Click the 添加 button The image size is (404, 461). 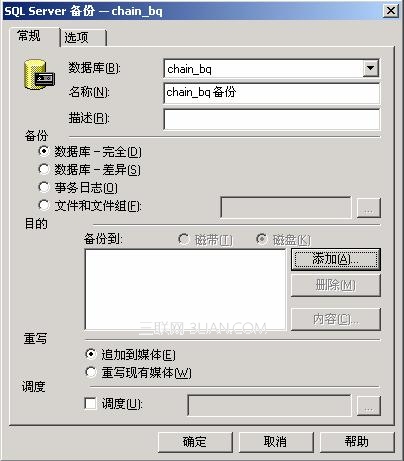click(x=336, y=259)
